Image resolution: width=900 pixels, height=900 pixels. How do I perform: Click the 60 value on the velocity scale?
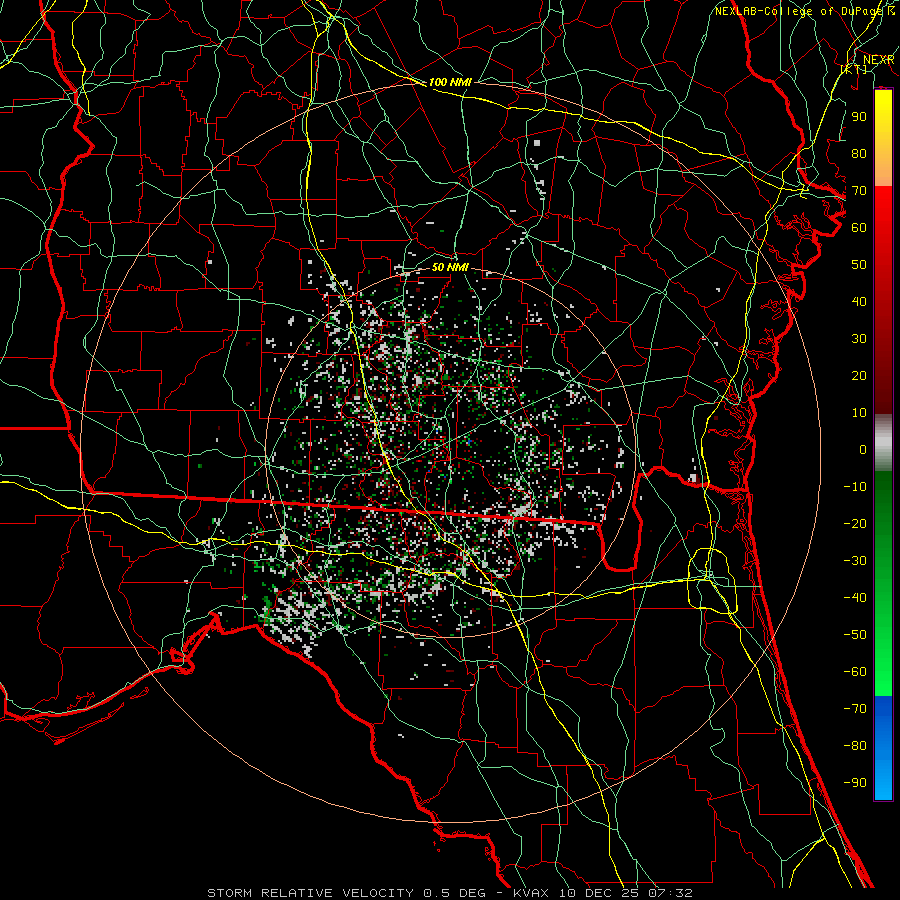pyautogui.click(x=859, y=227)
